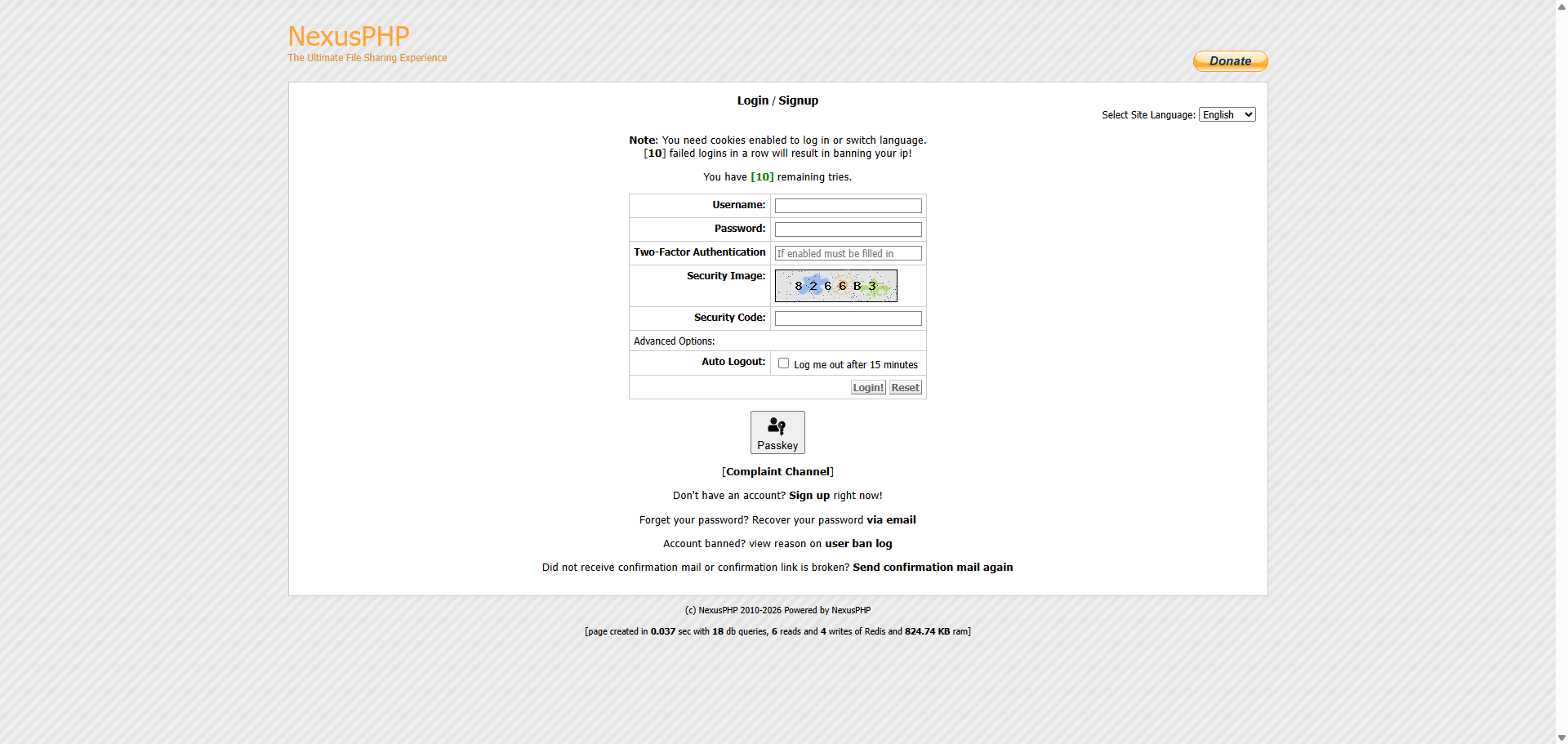Focus the Username input field
The height and width of the screenshot is (744, 1568).
pyautogui.click(x=848, y=206)
